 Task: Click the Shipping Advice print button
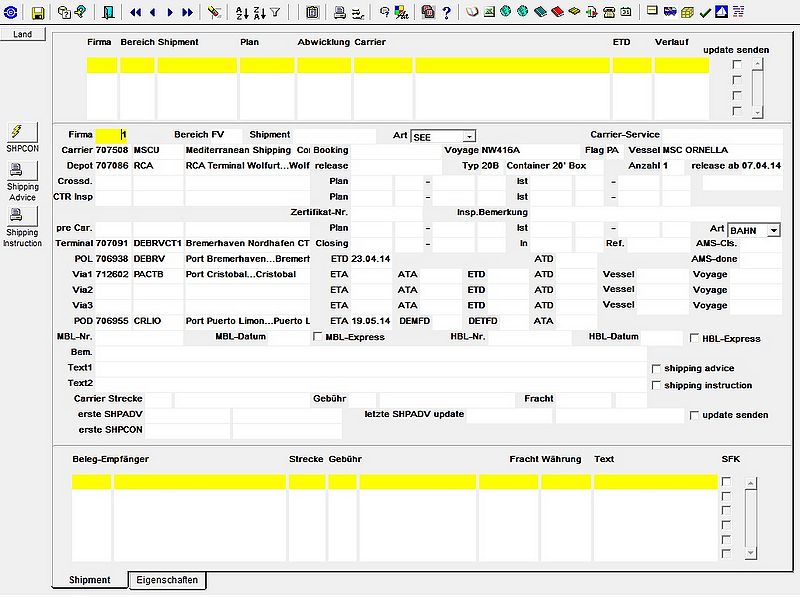pos(22,170)
